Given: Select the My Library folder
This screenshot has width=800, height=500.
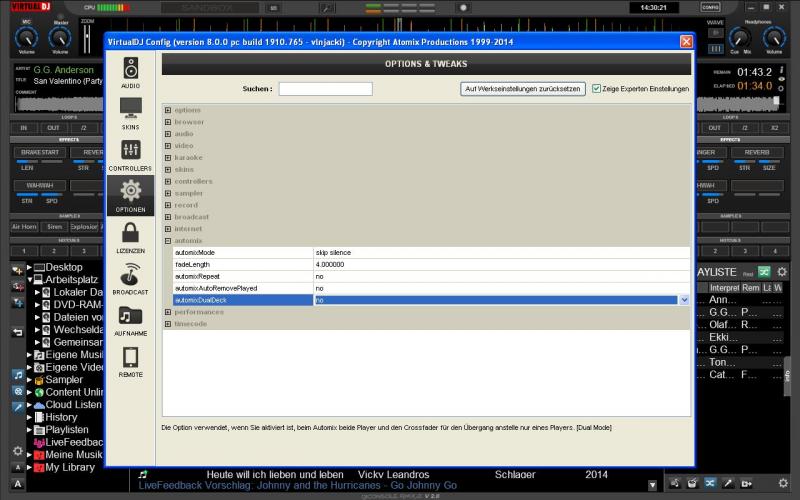Looking at the screenshot, I should pyautogui.click(x=70, y=467).
